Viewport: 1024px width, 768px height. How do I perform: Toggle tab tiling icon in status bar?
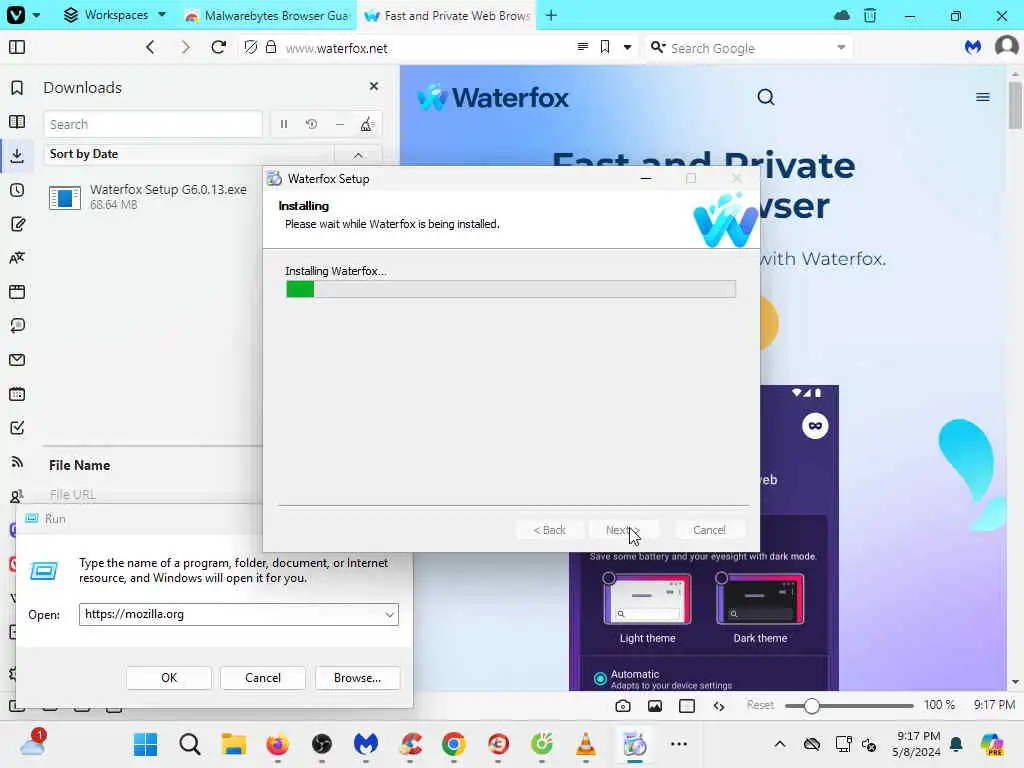pos(686,706)
